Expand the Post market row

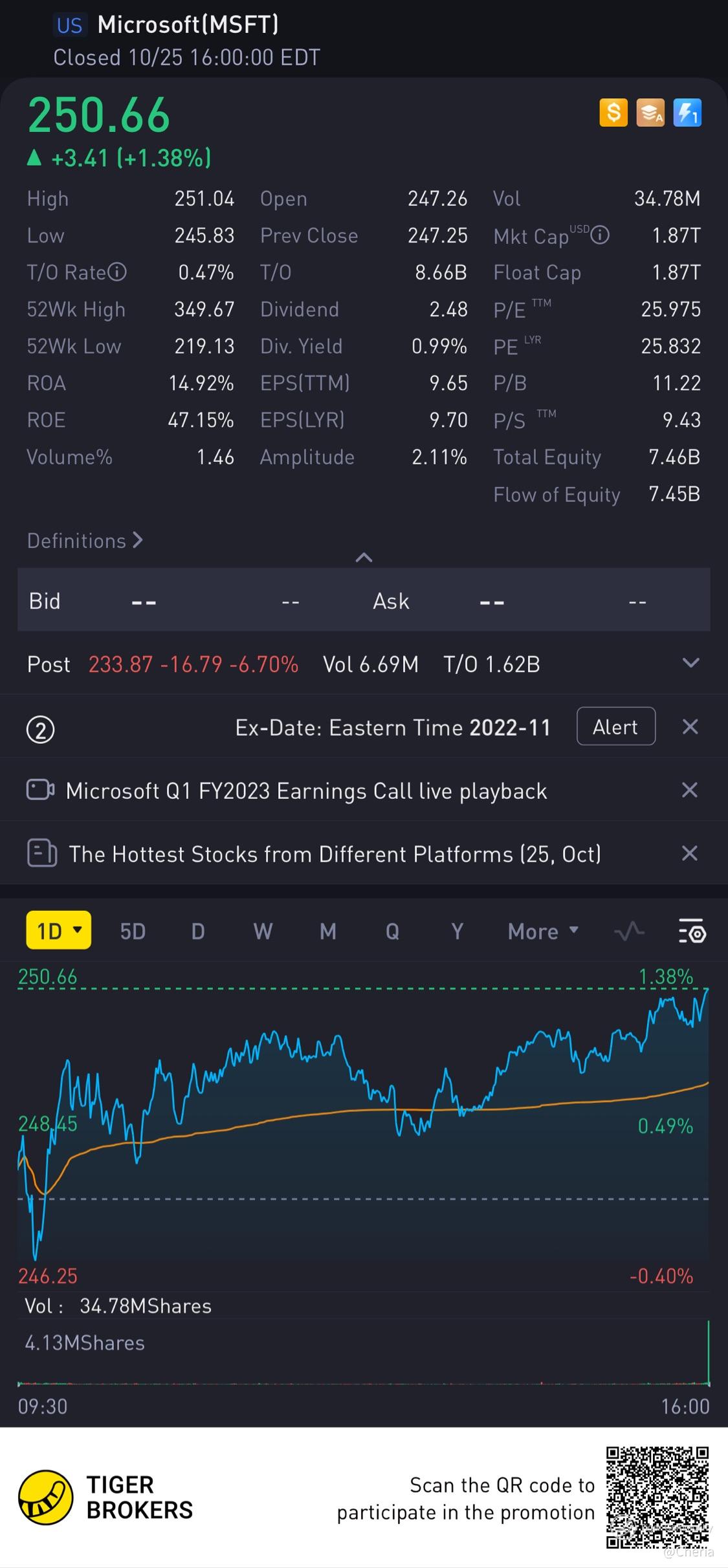690,664
